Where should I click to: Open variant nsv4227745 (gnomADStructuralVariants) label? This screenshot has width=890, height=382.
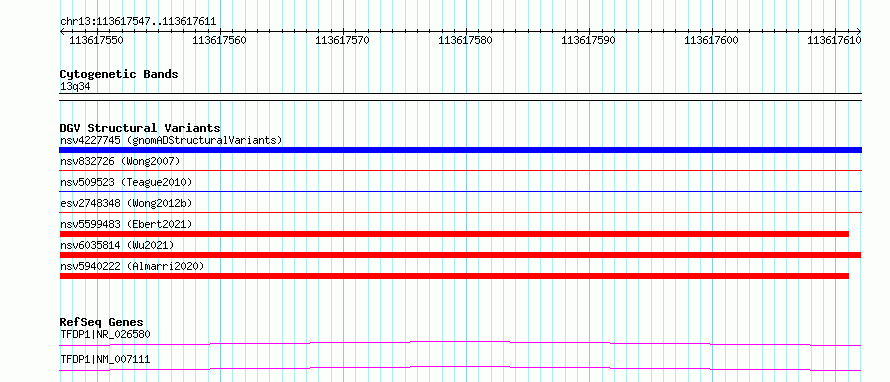[171, 140]
